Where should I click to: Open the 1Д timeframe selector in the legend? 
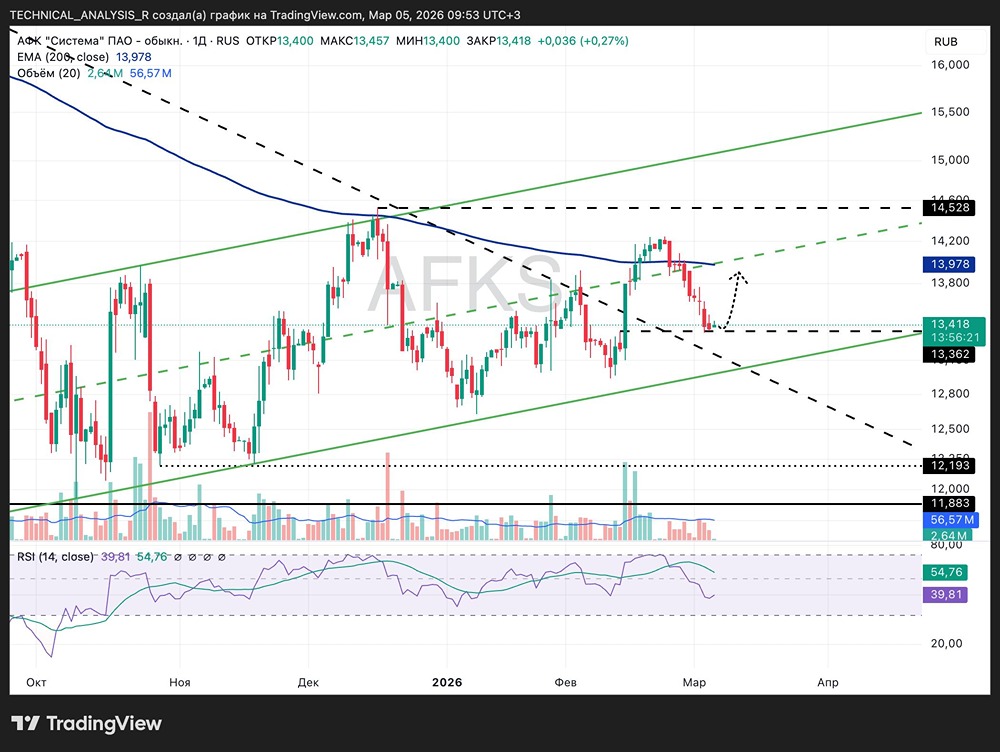(197, 41)
